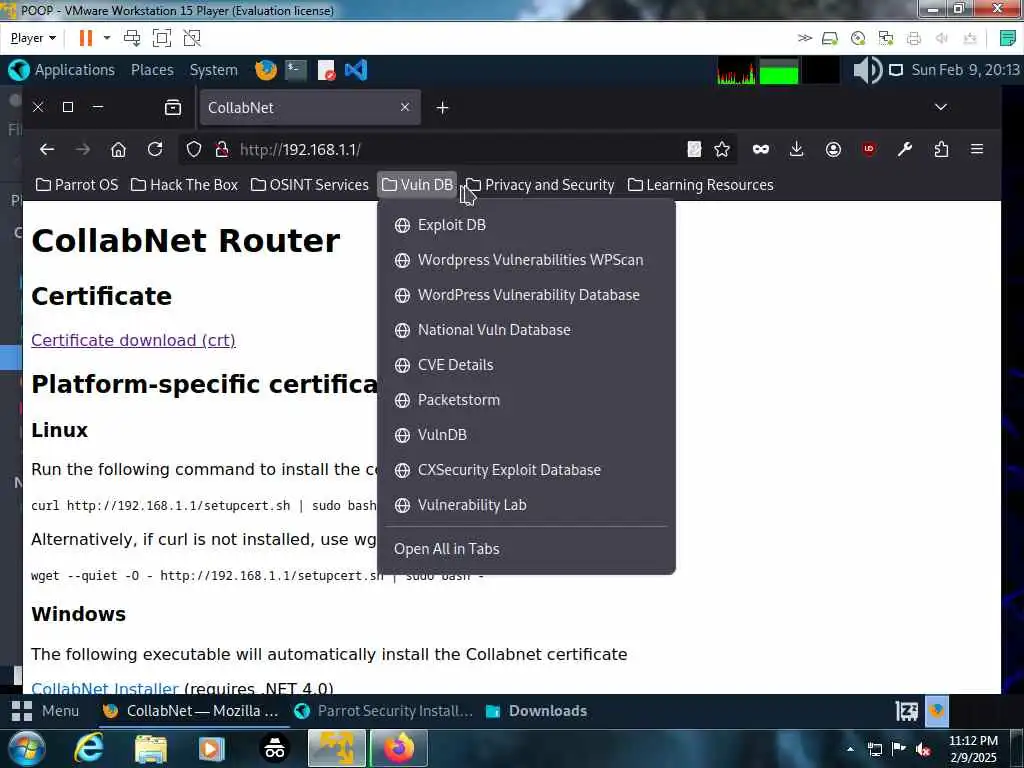Screen dimensions: 1024x768
Task: Open OSINT Services bookmarks folder
Action: point(310,185)
